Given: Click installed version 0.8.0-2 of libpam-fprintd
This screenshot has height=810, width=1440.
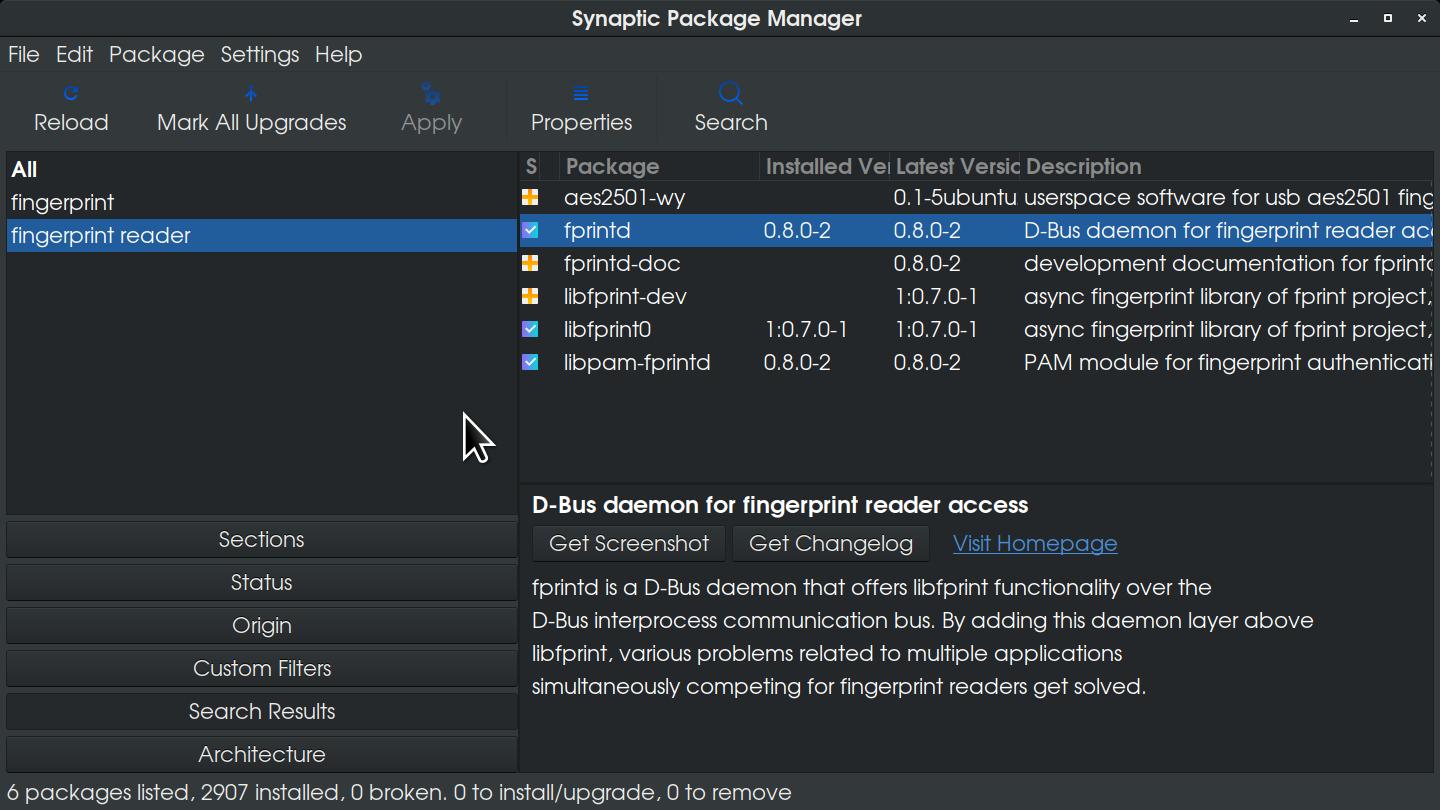Looking at the screenshot, I should pos(797,362).
